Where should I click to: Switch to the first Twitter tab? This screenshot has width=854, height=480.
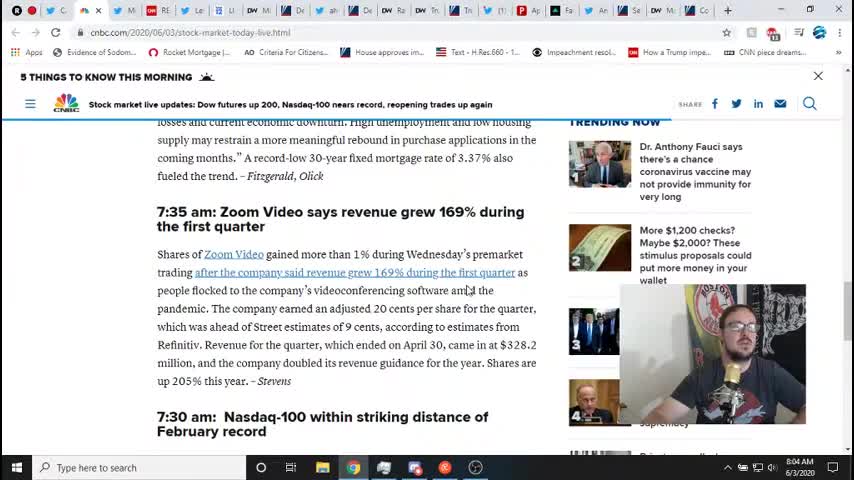tap(56, 10)
